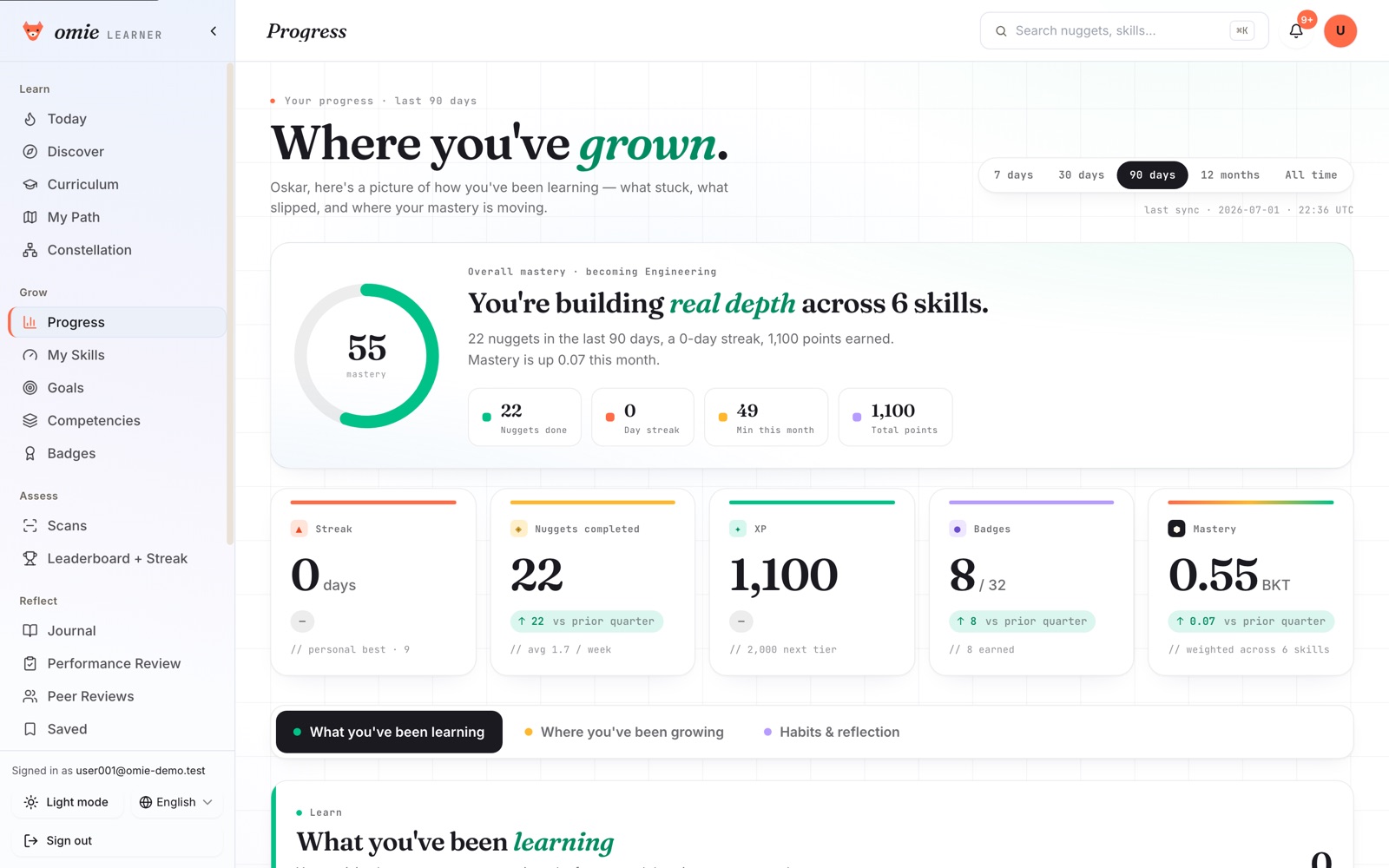
Task: Click the Badges card purple icon
Action: coord(958,529)
